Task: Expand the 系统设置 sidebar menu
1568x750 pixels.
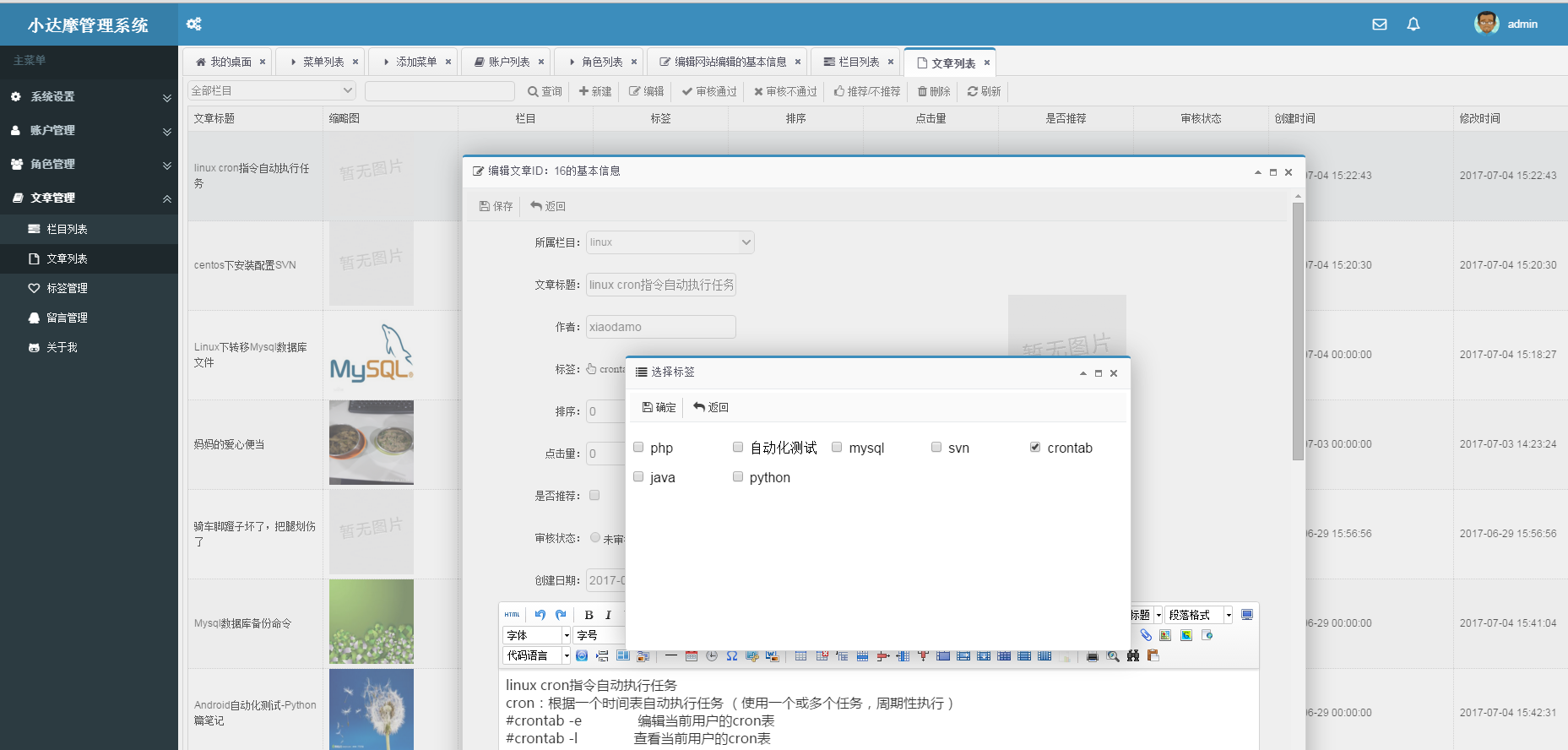Action: click(89, 96)
